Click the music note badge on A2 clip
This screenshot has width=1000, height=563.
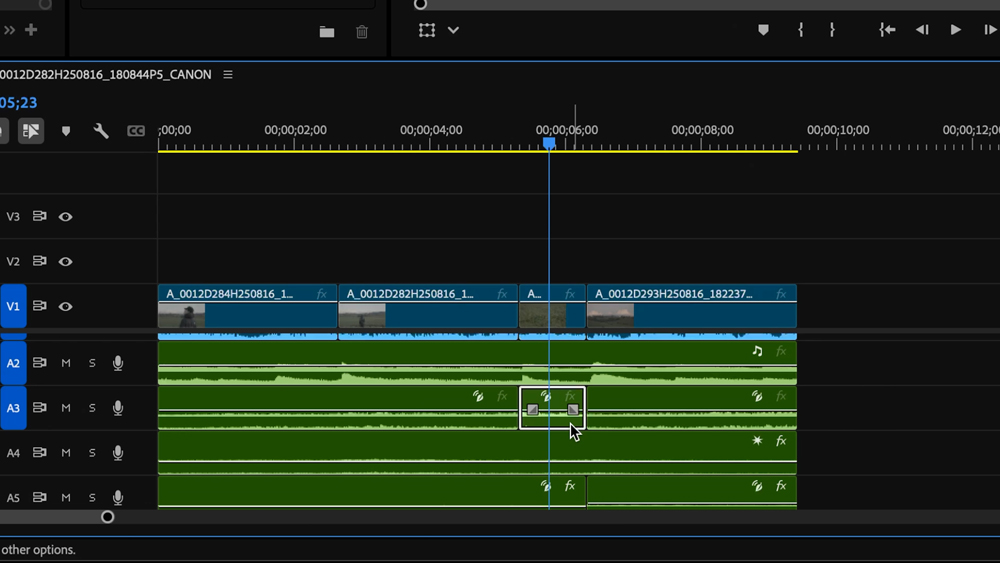(757, 351)
